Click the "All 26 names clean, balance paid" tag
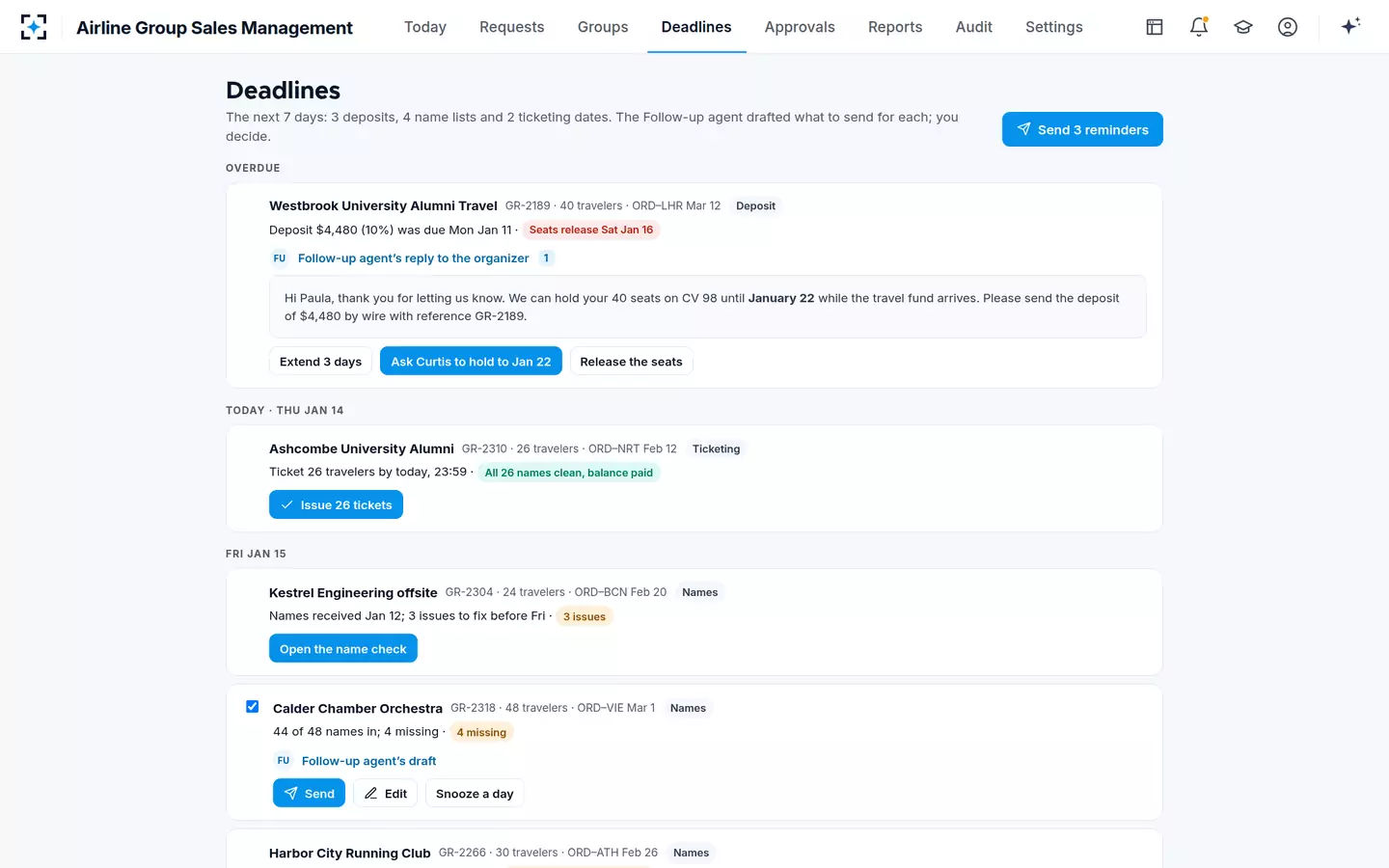Image resolution: width=1389 pixels, height=868 pixels. (x=569, y=473)
